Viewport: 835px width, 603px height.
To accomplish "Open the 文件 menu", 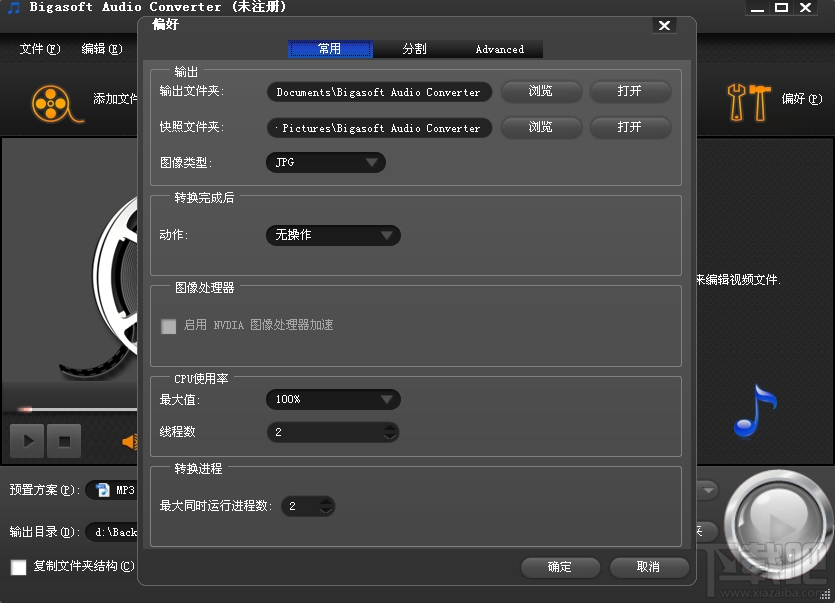I will click(x=38, y=48).
